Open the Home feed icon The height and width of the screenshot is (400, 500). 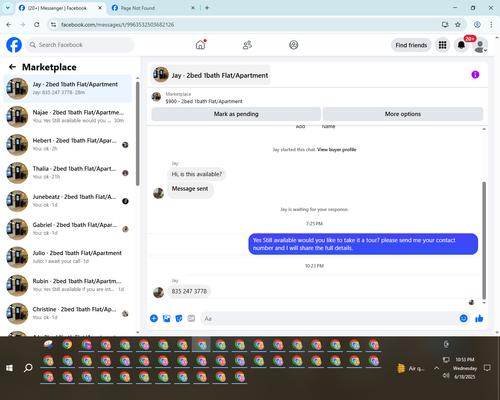tap(200, 45)
